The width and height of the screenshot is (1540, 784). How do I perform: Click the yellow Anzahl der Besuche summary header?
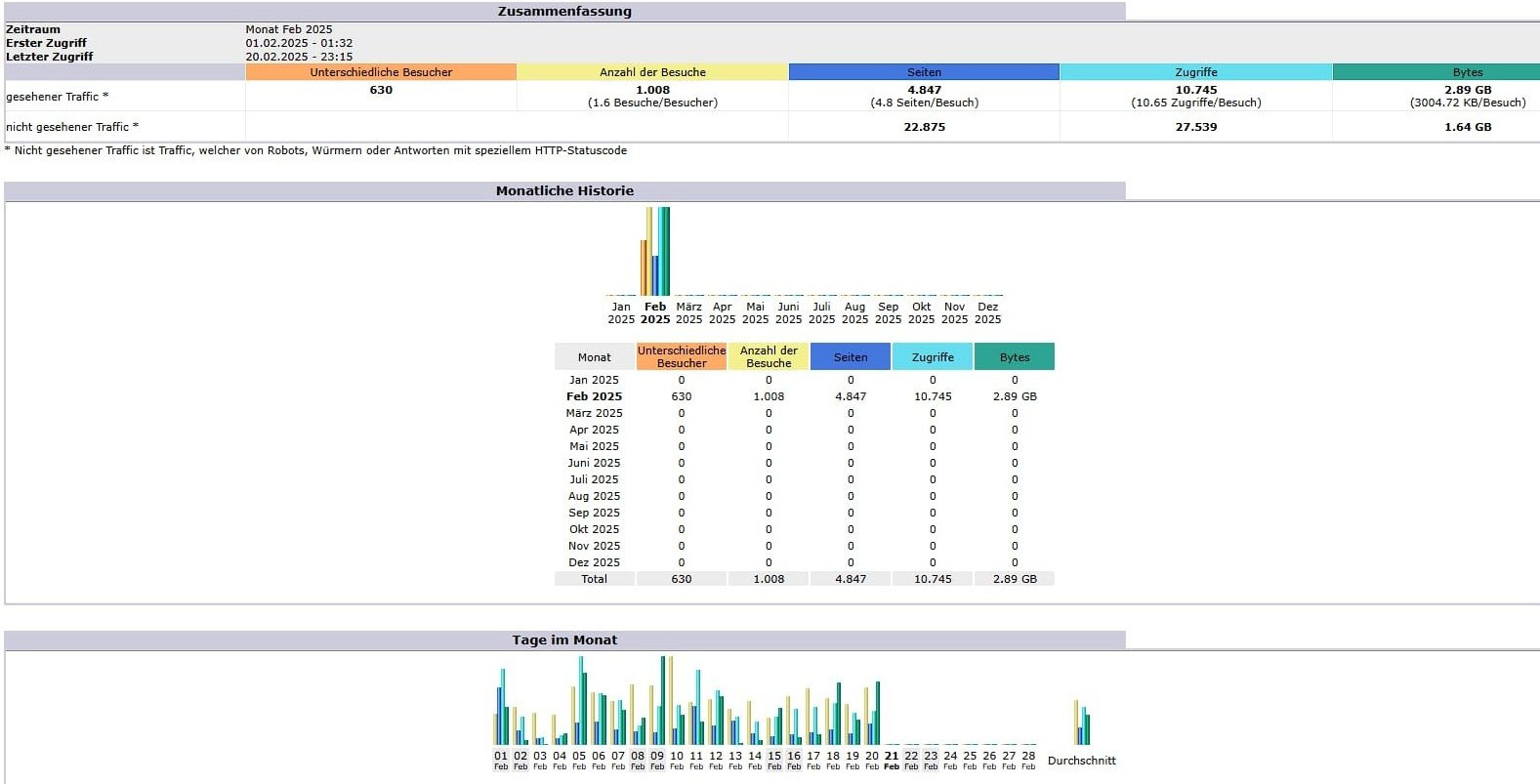pyautogui.click(x=652, y=72)
